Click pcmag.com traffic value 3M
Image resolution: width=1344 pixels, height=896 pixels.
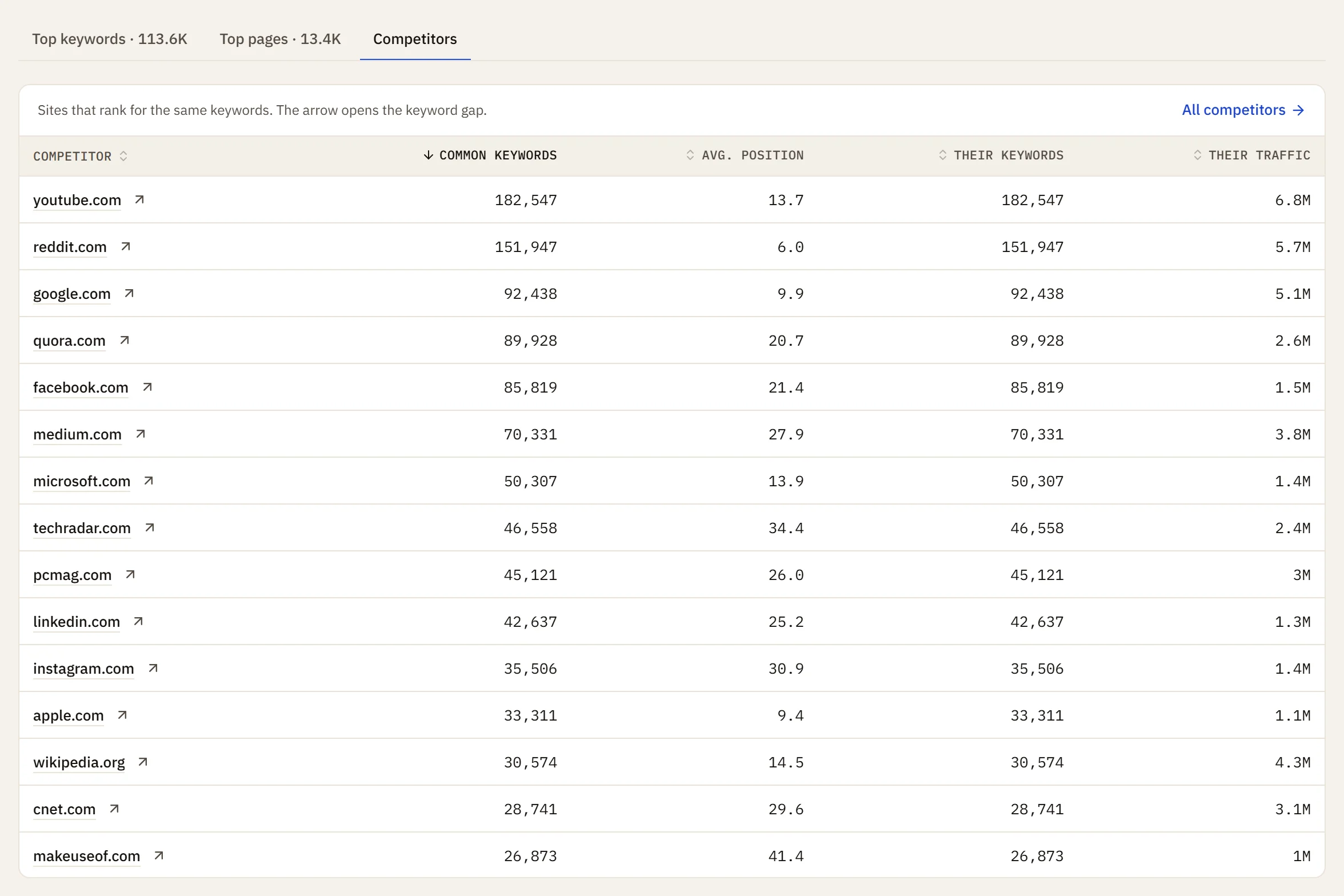click(x=1302, y=575)
